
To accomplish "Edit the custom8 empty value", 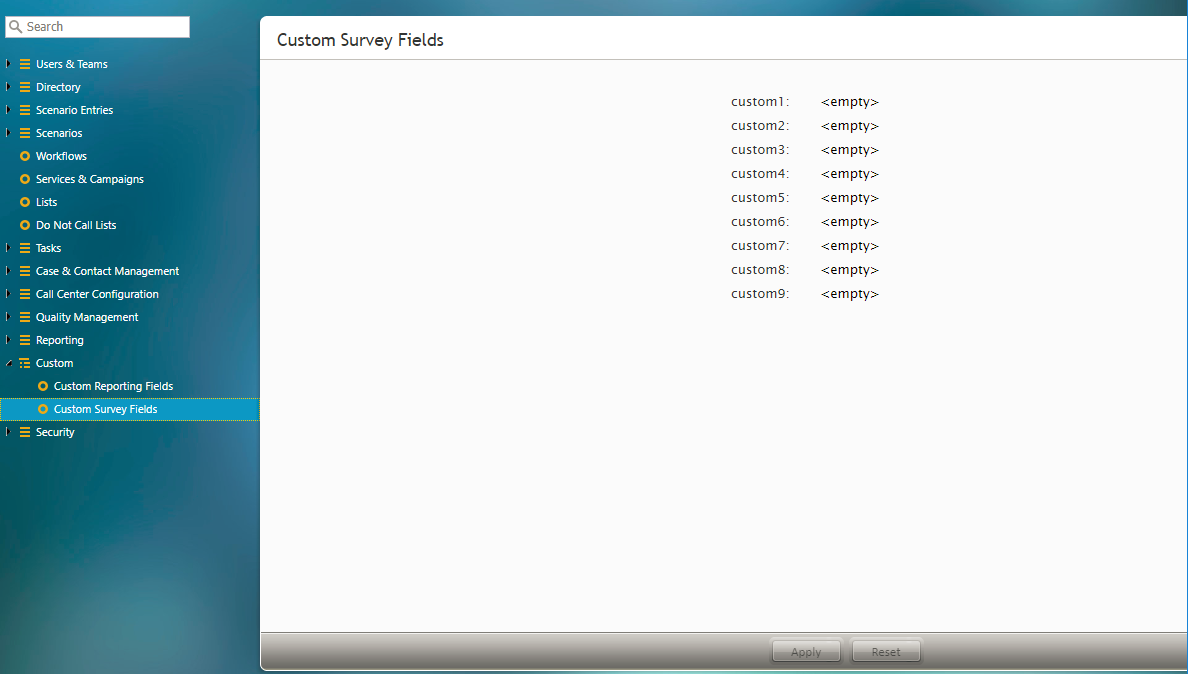I will 850,270.
